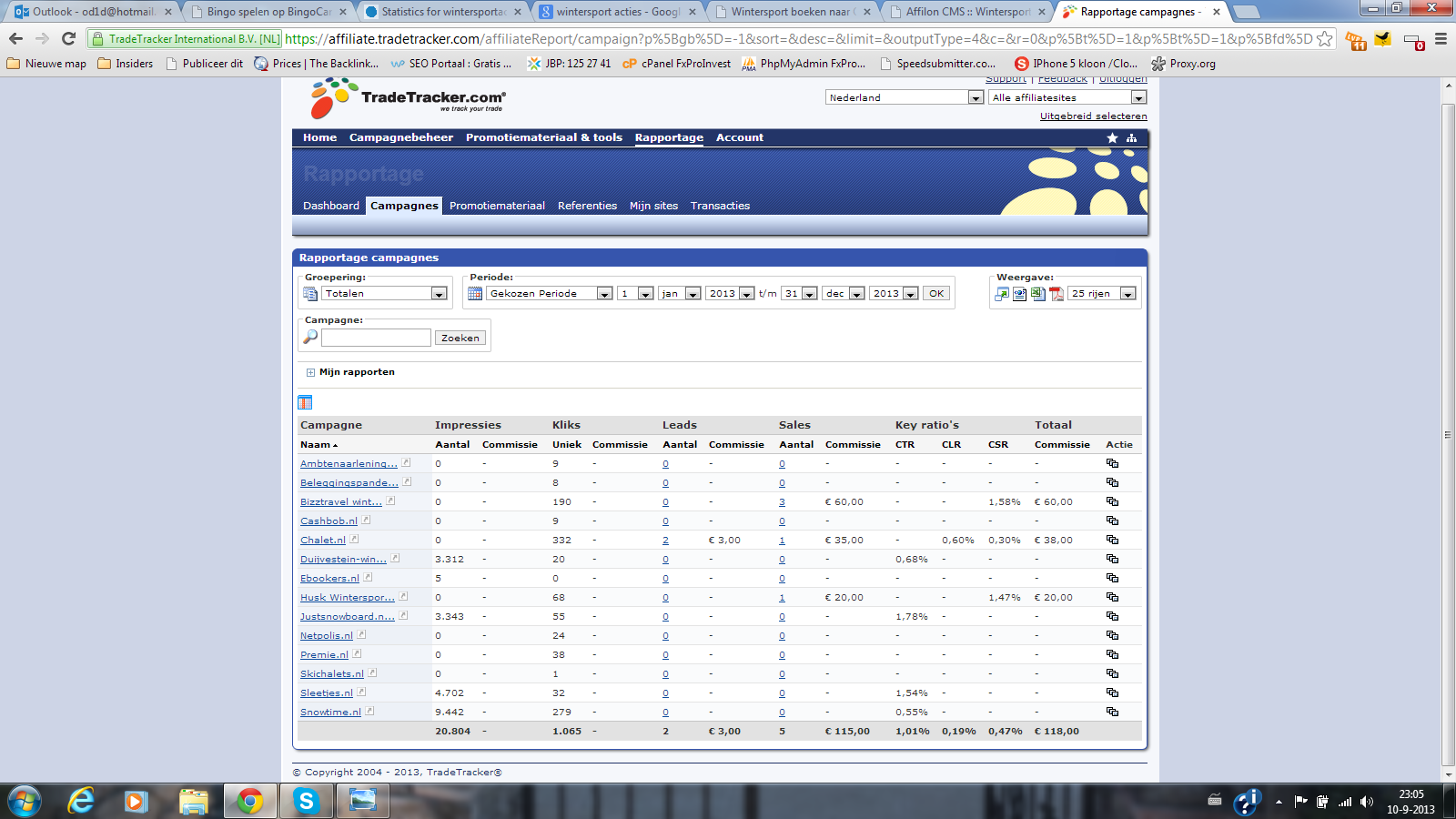Click the magnifier icon beside Campagne field
1456x819 pixels.
pyautogui.click(x=310, y=337)
